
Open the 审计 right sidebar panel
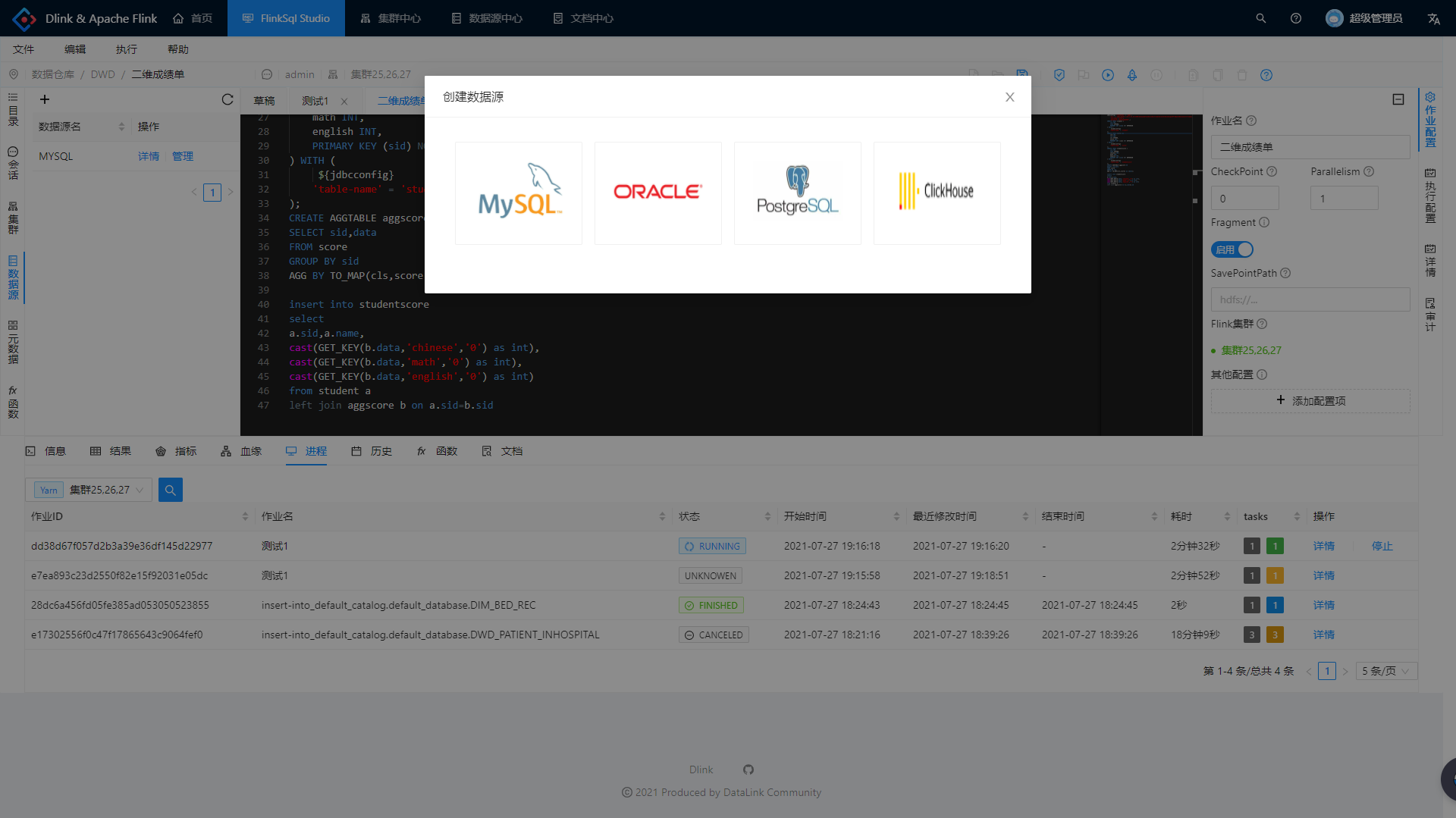[1430, 315]
